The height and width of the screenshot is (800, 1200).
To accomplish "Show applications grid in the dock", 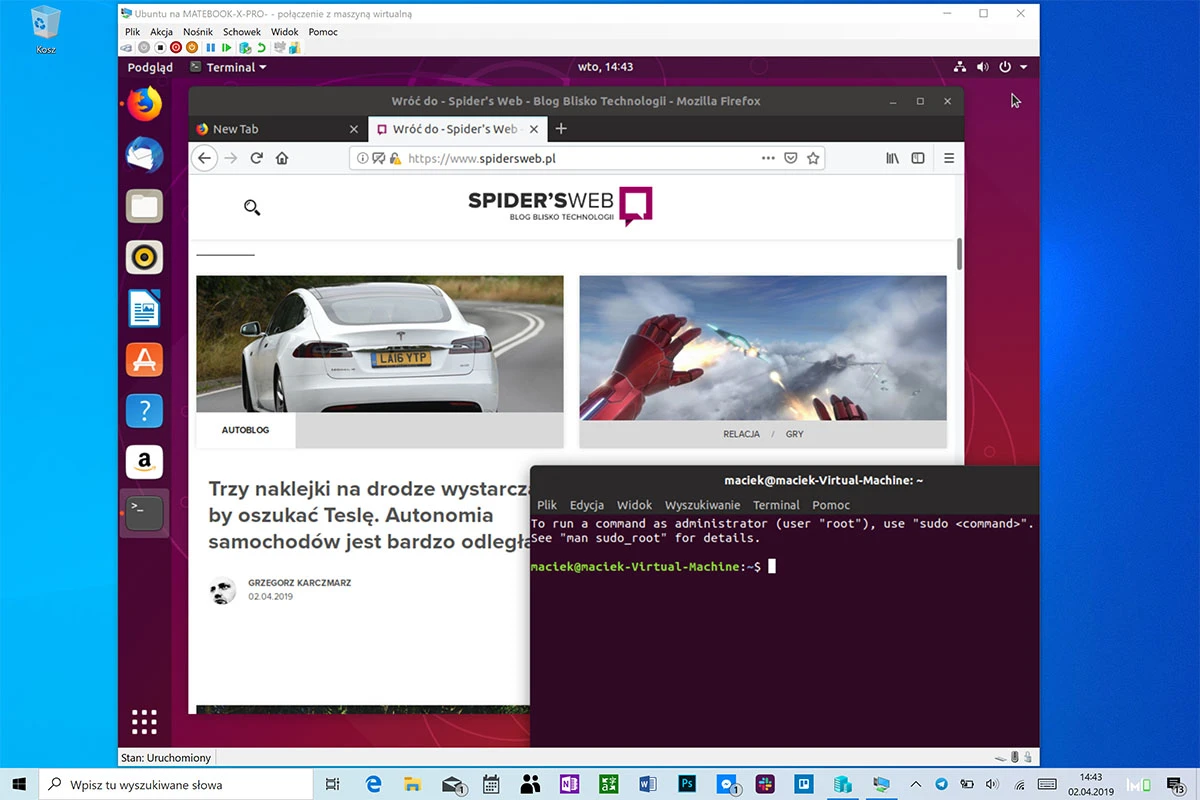I will (x=145, y=721).
